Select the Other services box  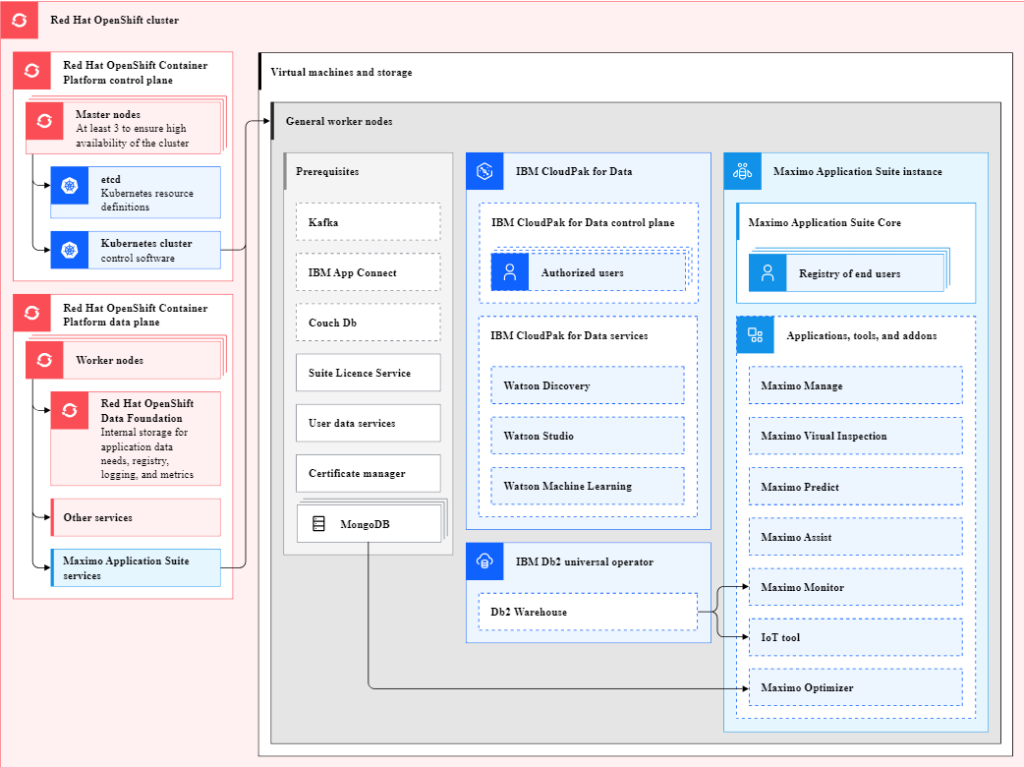click(x=136, y=517)
